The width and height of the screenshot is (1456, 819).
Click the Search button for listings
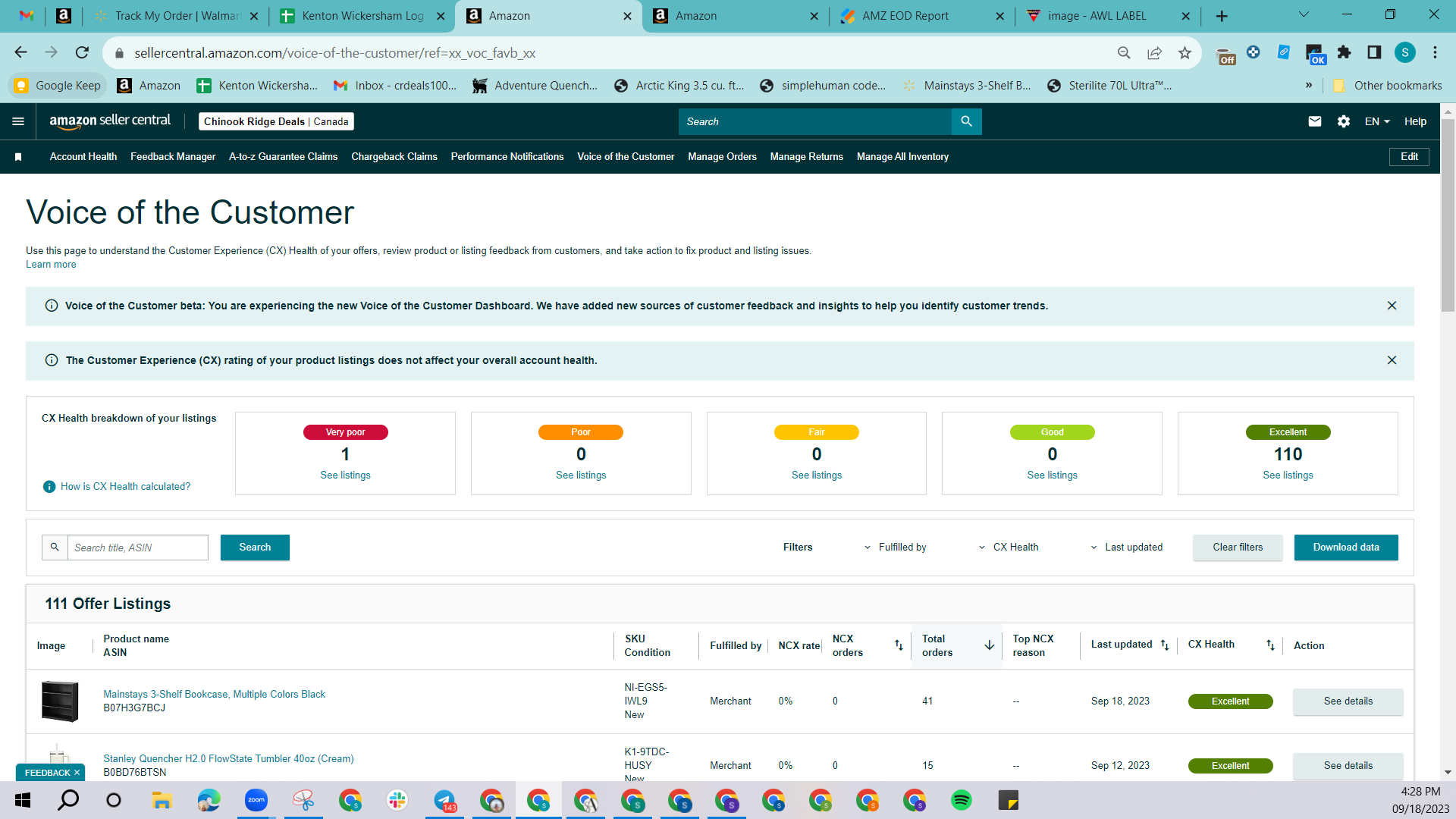(x=255, y=548)
